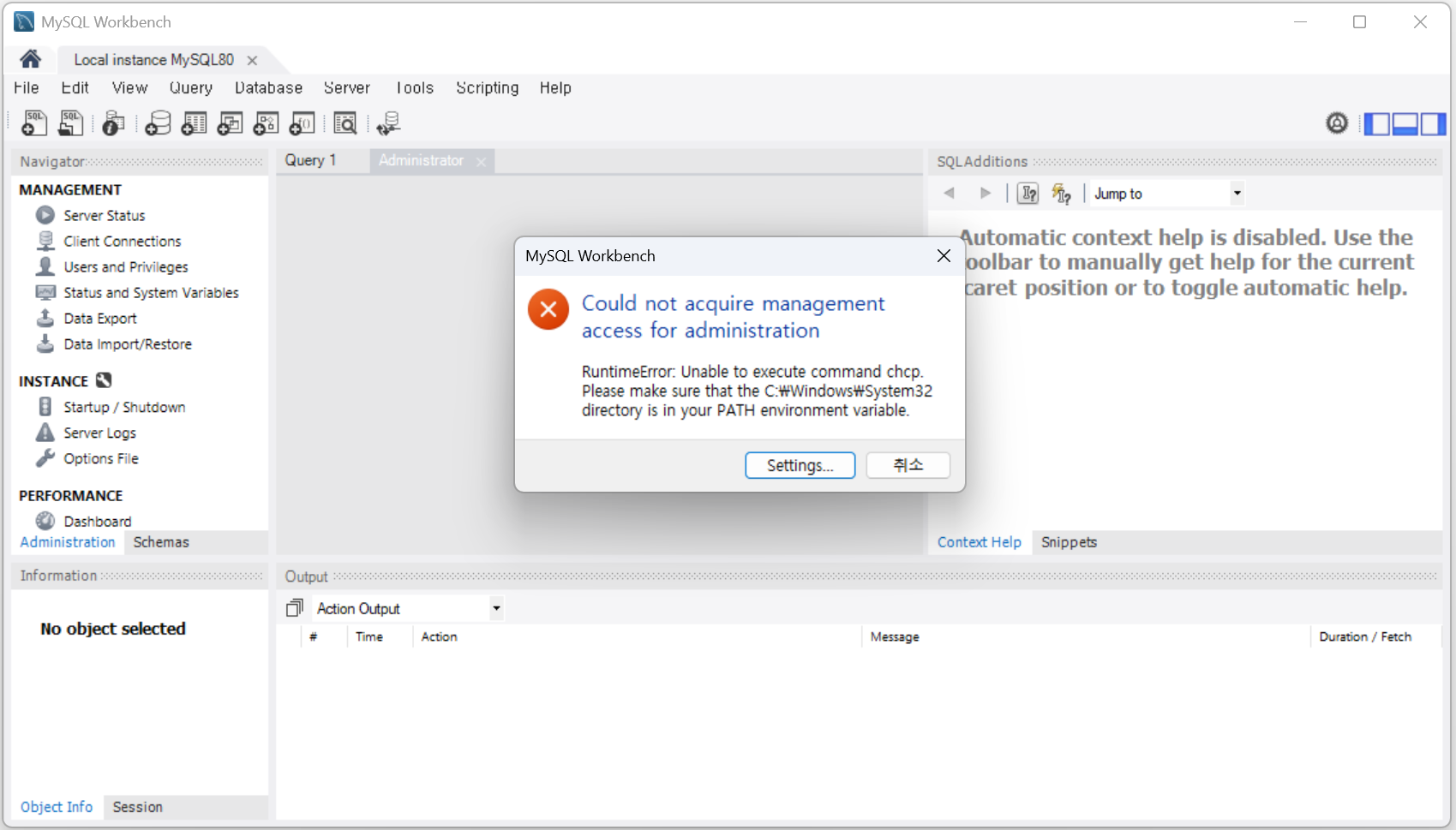The height and width of the screenshot is (830, 1456).
Task: Create new view toolbar icon
Action: [231, 123]
